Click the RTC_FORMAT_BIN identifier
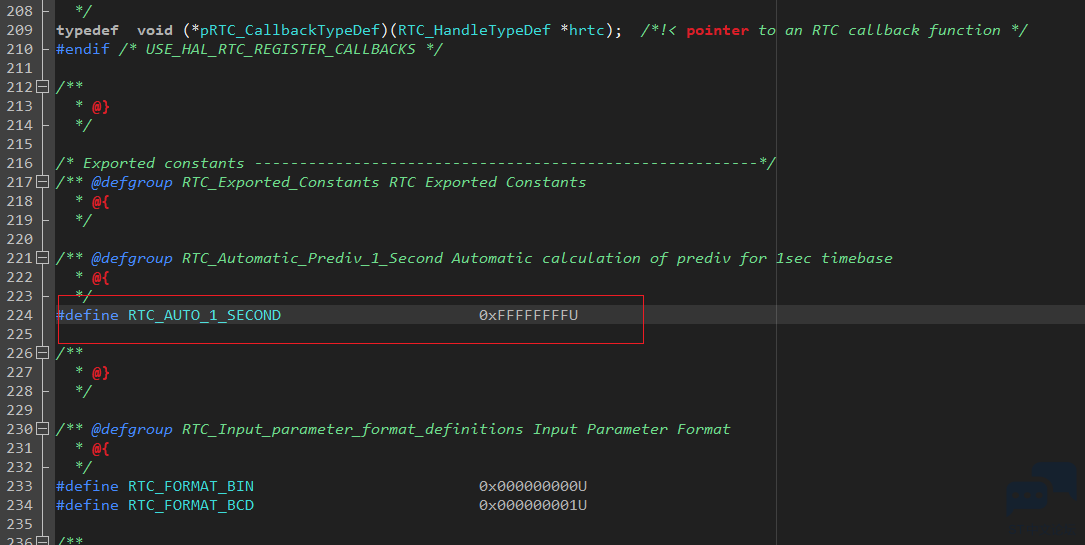This screenshot has height=545, width=1085. [190, 486]
